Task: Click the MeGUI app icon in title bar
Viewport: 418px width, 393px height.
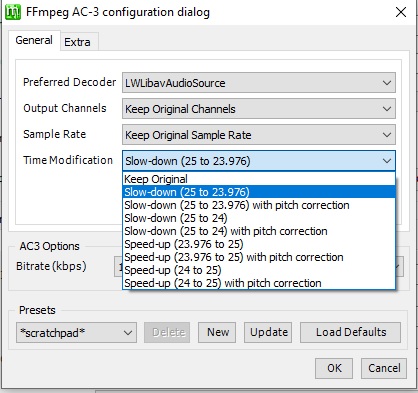Action: click(13, 12)
